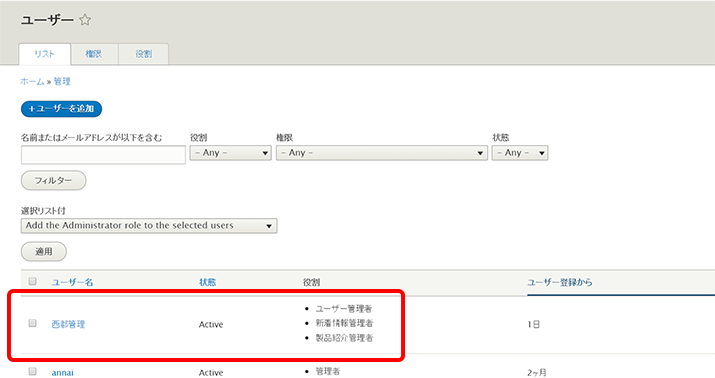Click the 新着情報管理者 role text

click(344, 323)
